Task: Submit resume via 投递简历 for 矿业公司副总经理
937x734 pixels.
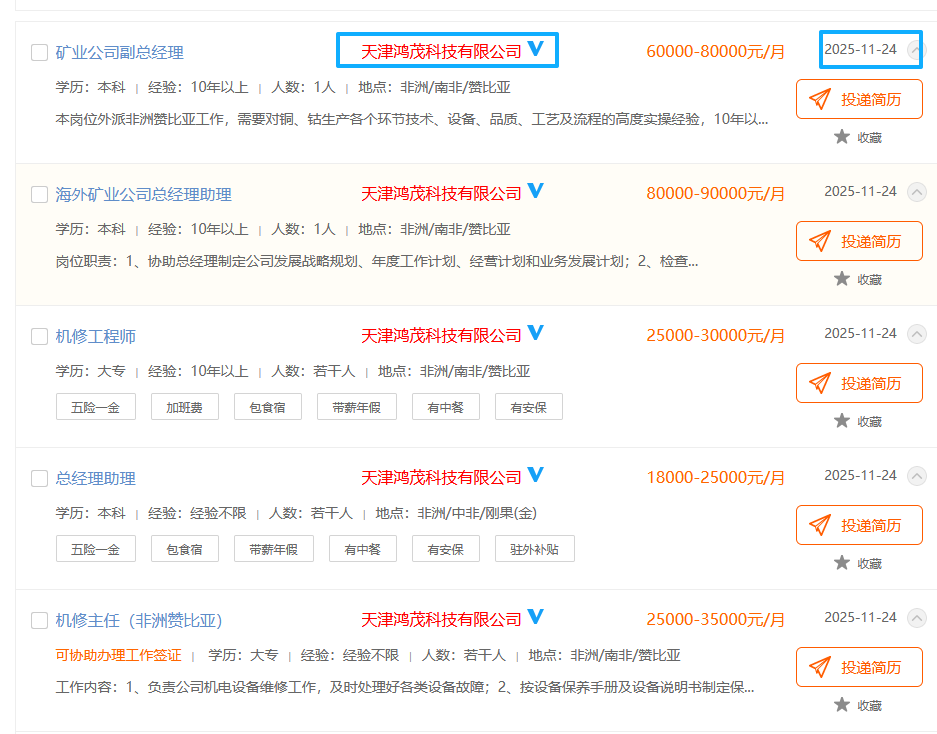Action: pyautogui.click(x=859, y=99)
